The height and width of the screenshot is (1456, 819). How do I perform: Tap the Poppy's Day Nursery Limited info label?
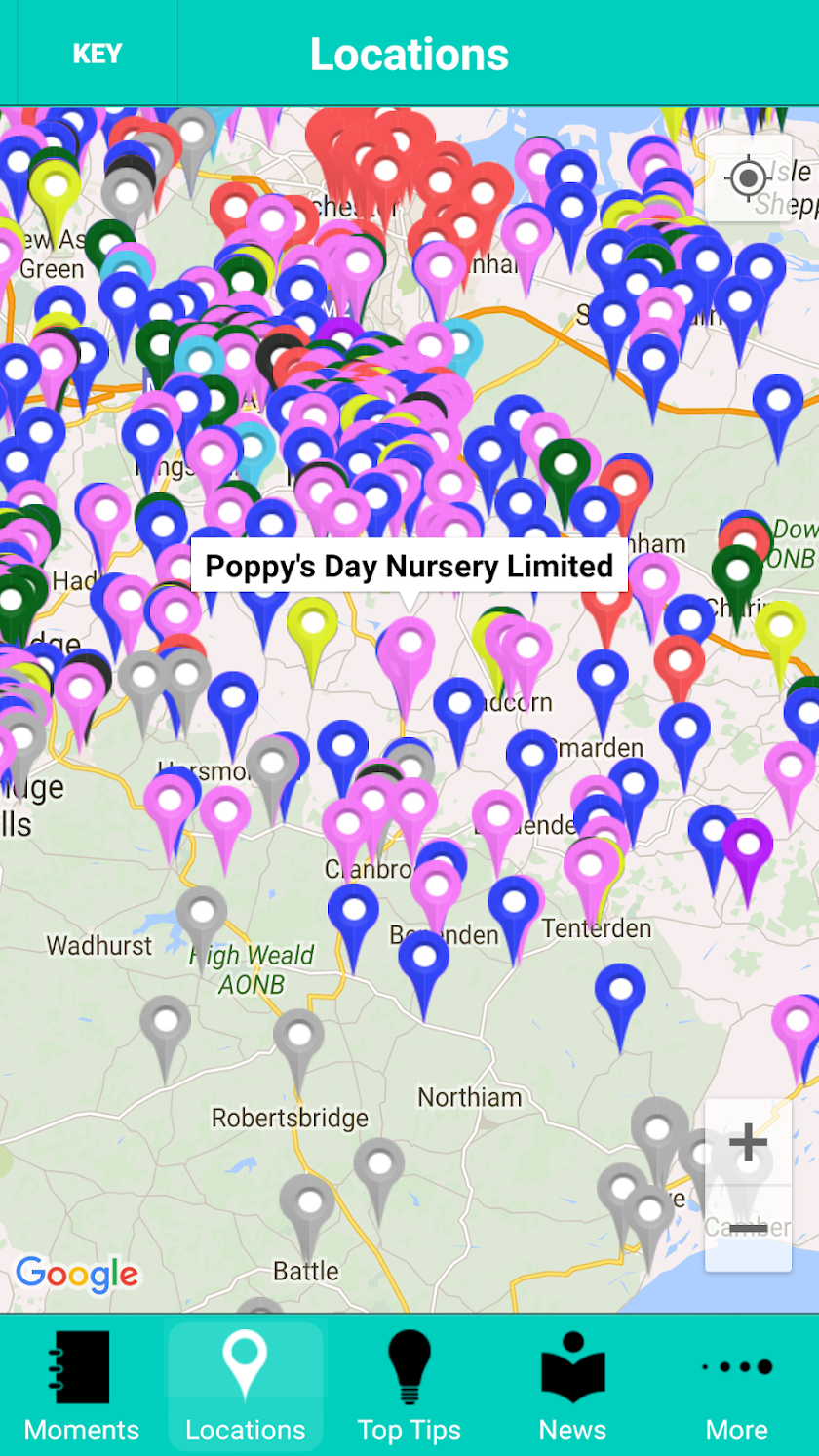tap(409, 566)
